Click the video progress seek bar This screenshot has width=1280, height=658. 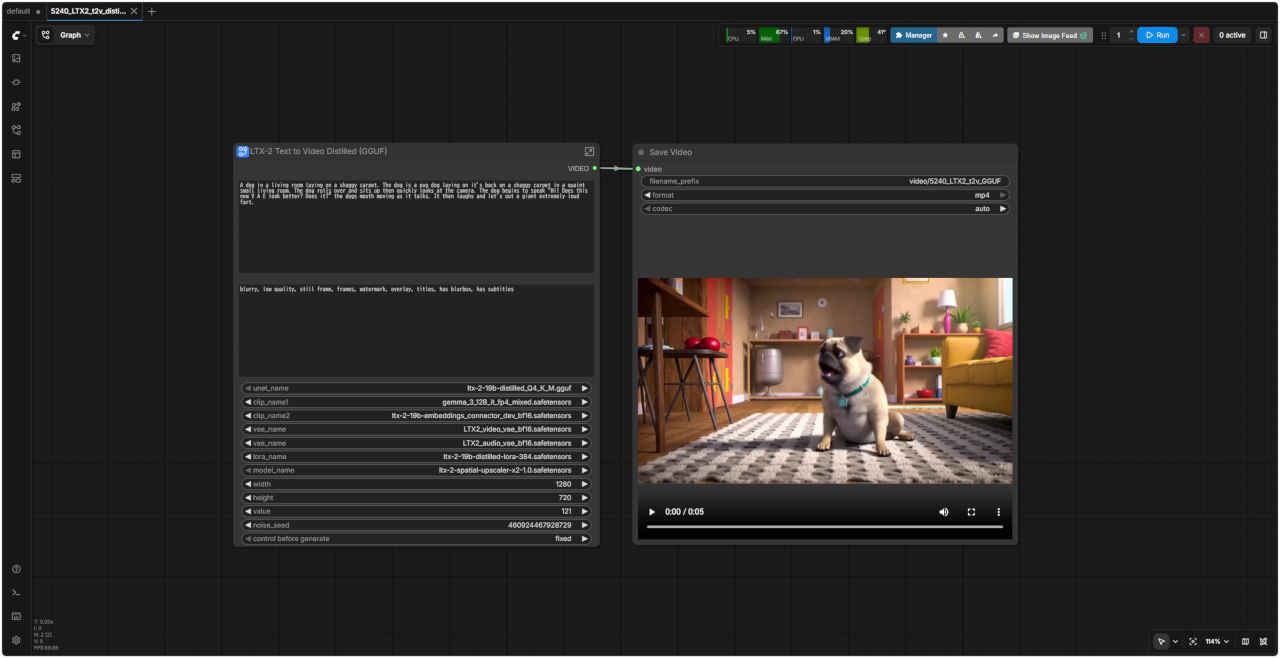pyautogui.click(x=825, y=527)
